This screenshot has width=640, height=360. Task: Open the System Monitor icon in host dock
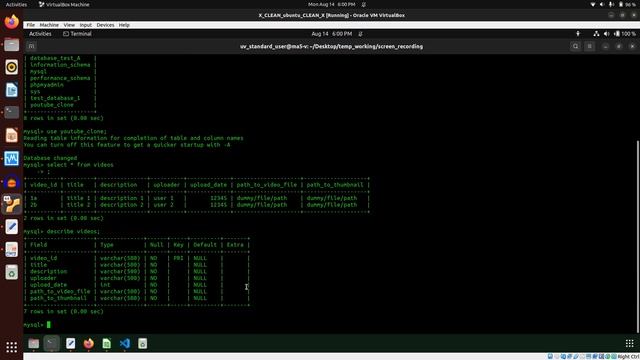point(11,158)
